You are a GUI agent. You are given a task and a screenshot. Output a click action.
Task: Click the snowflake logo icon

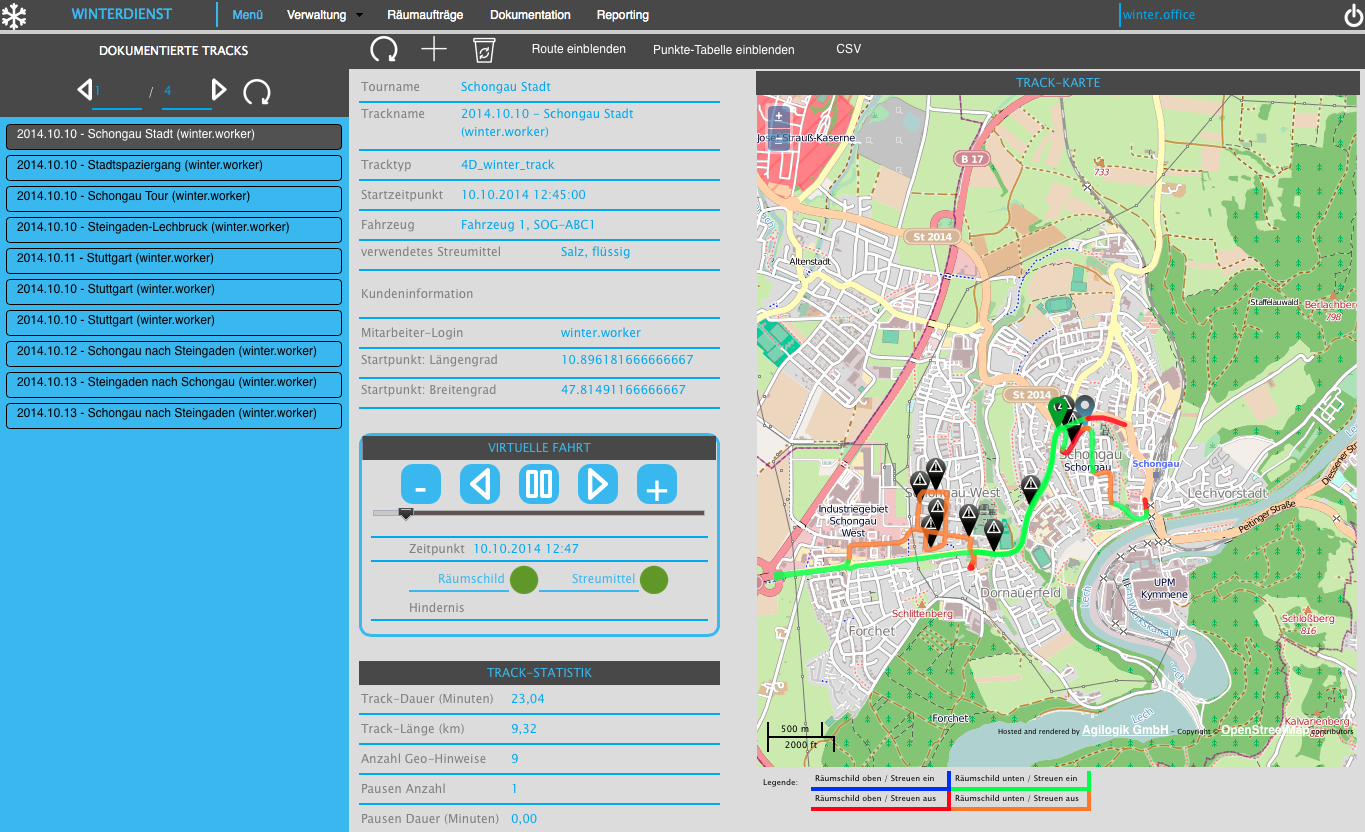point(14,16)
